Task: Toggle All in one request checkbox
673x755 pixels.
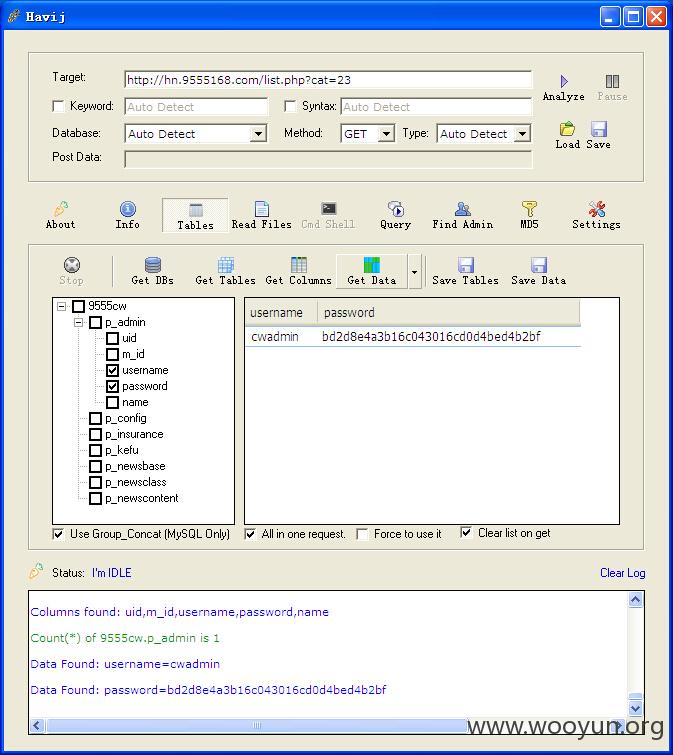Action: coord(250,534)
